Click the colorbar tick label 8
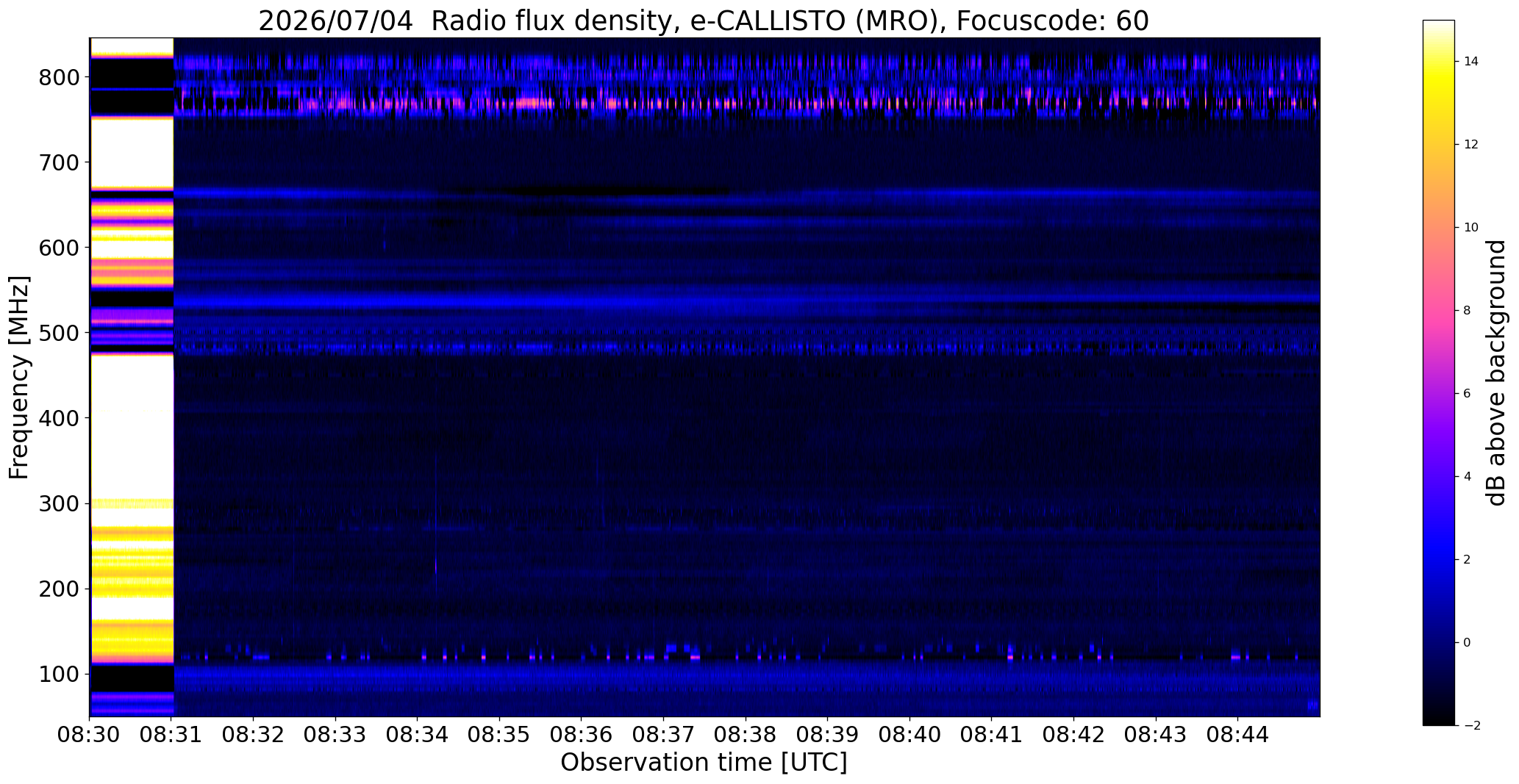This screenshot has width=1519, height=784. 1468,311
